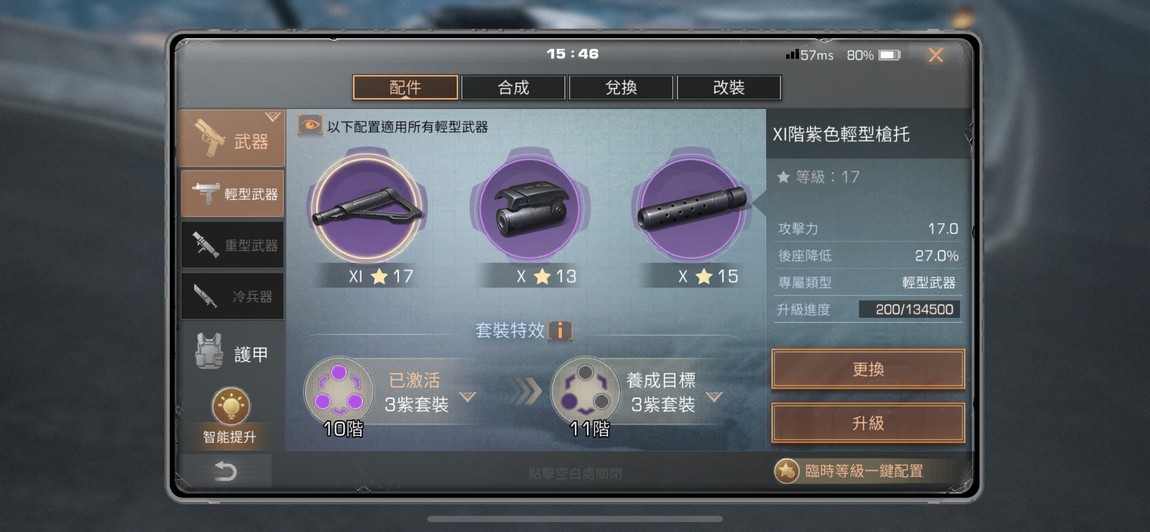Toggle the eye icon beside 以下配置適用所有輕型武器
This screenshot has width=1150, height=532.
(310, 125)
